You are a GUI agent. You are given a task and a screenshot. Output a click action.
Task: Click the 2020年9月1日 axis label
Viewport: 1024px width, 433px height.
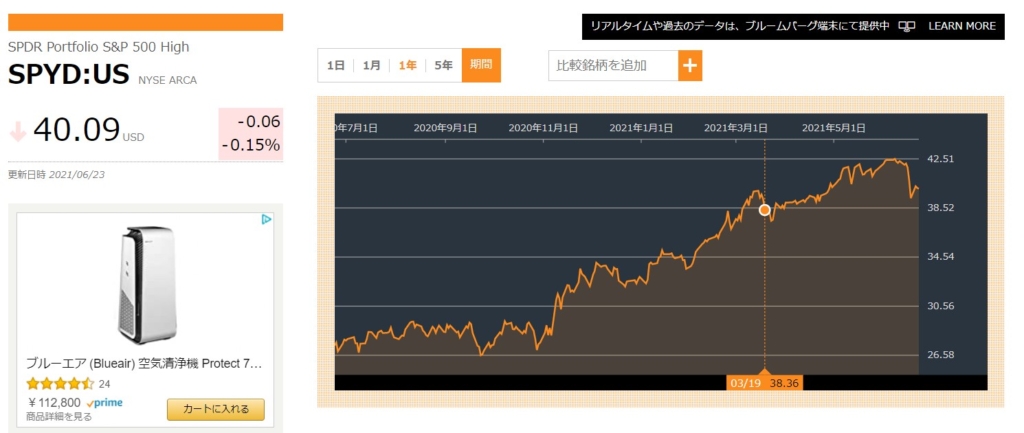coord(445,128)
